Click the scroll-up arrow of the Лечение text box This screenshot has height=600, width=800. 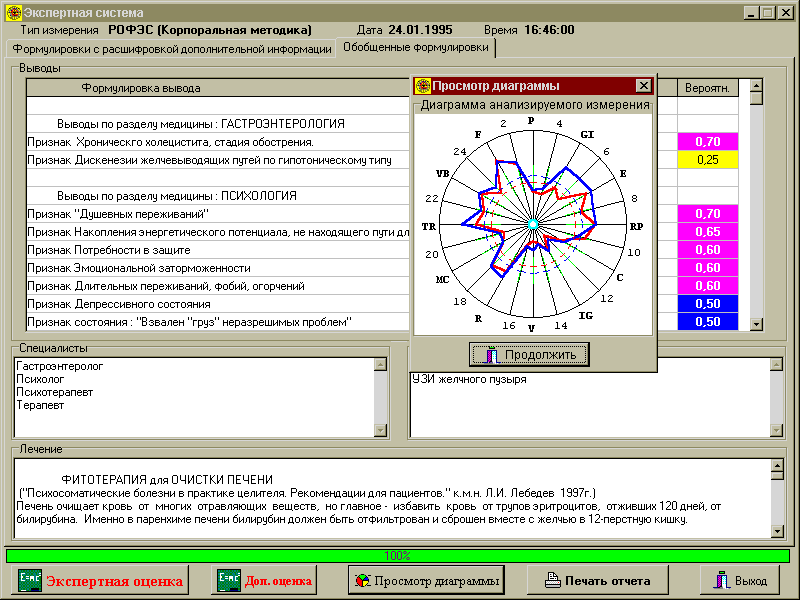click(777, 465)
